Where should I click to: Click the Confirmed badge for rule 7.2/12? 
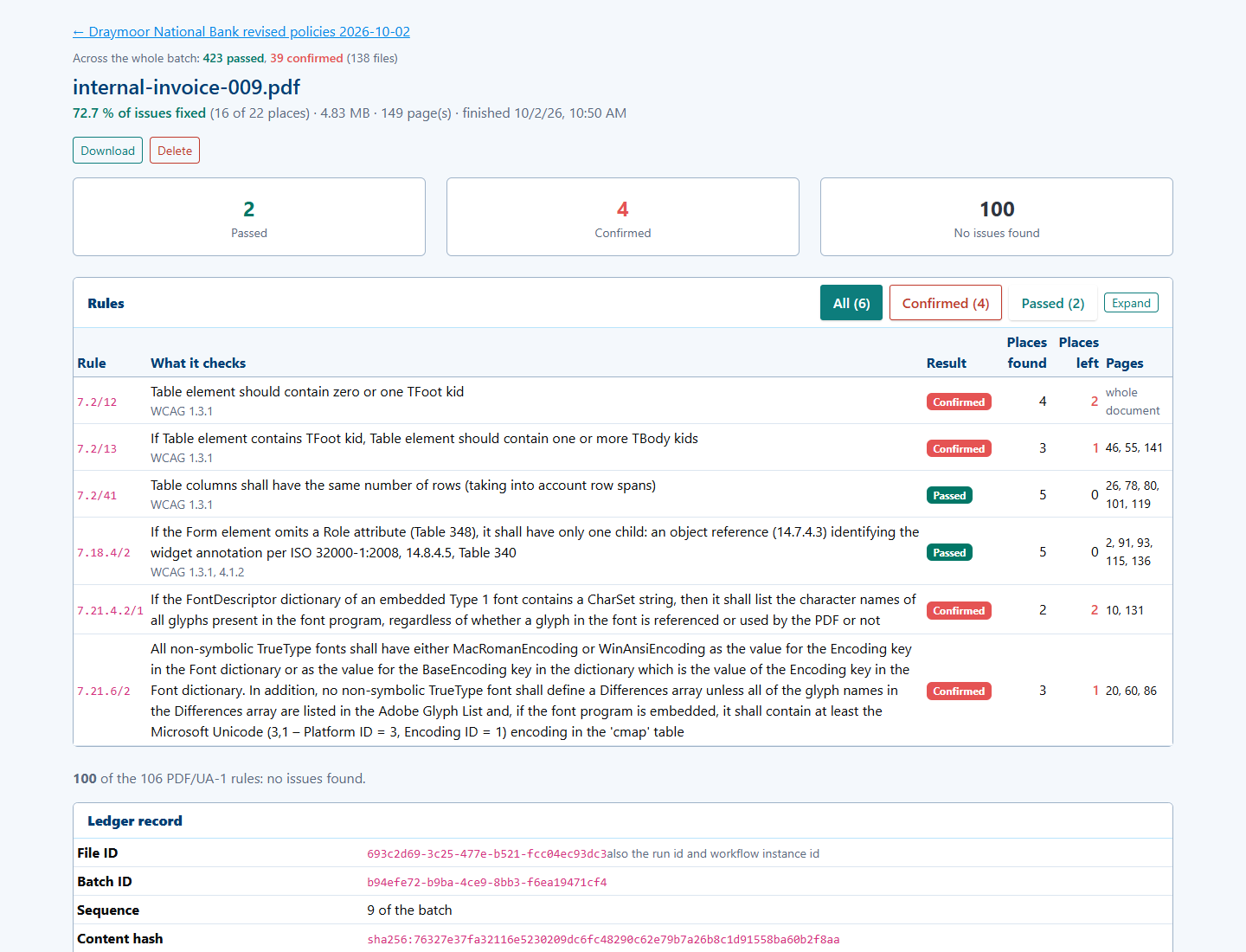click(959, 402)
